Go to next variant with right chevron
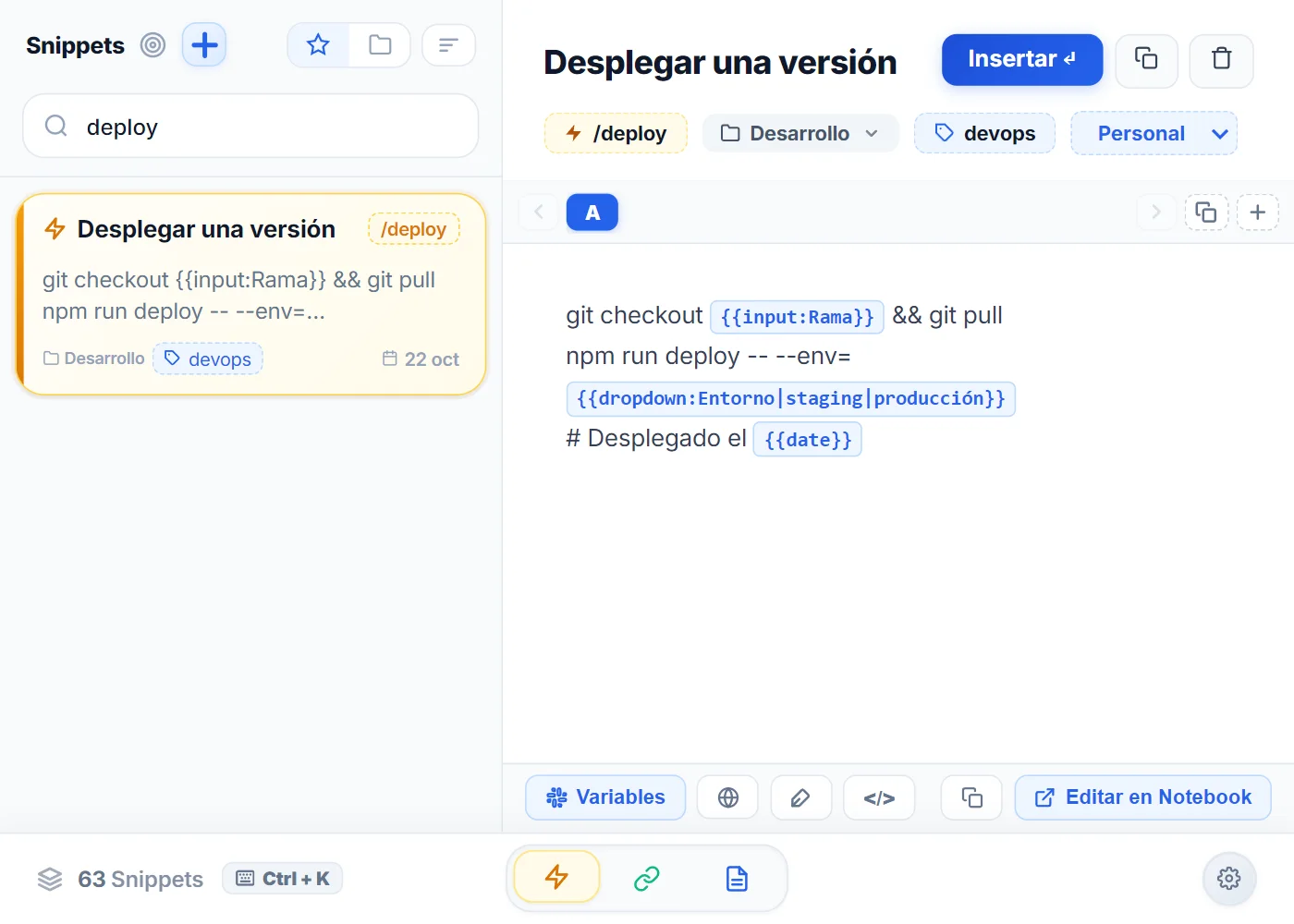The height and width of the screenshot is (924, 1294). 1155,212
